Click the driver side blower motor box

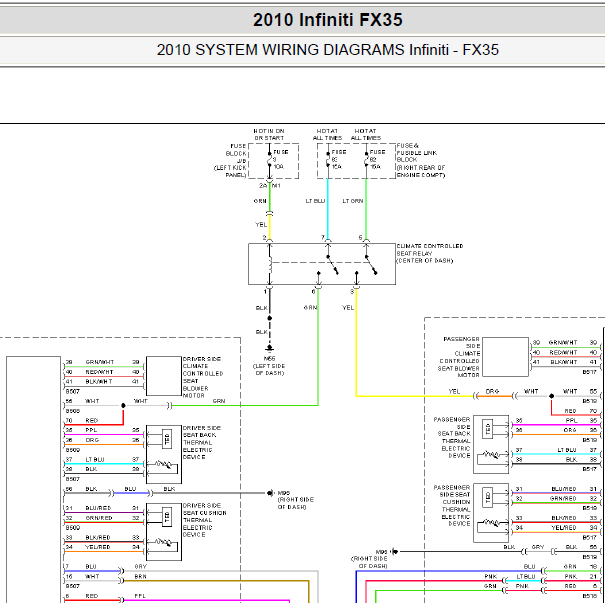pyautogui.click(x=164, y=376)
